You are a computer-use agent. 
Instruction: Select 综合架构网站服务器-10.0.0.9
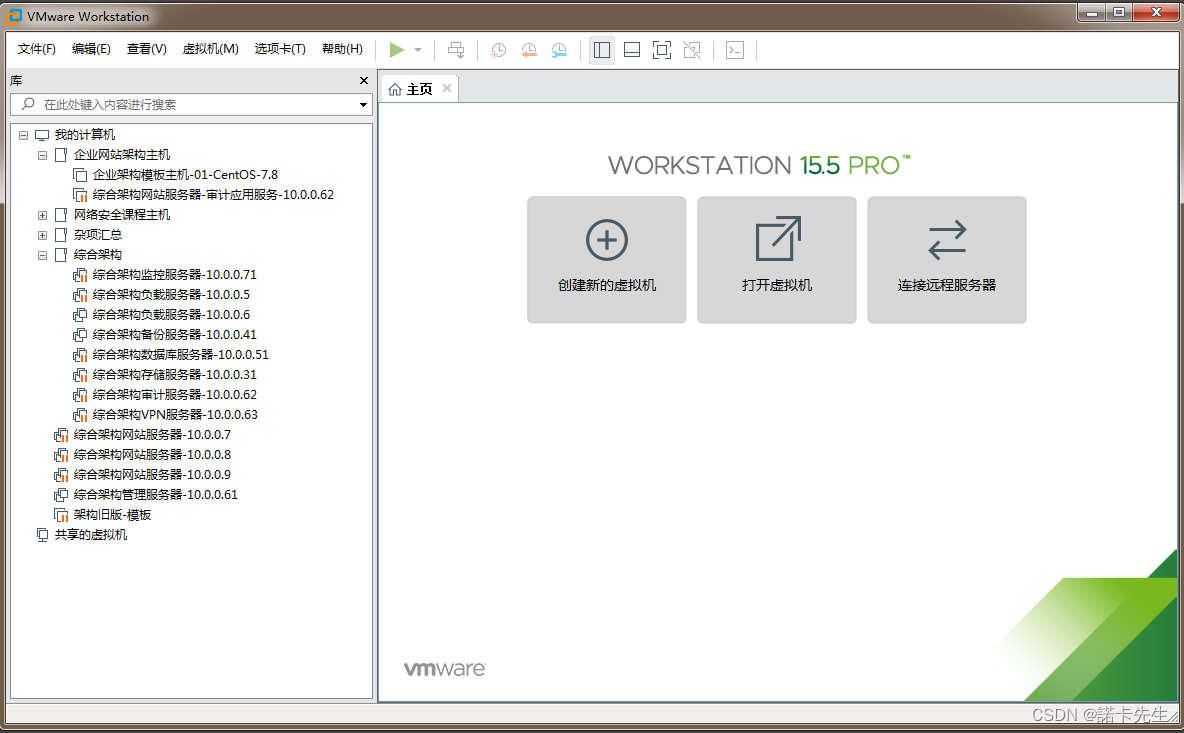(x=152, y=475)
